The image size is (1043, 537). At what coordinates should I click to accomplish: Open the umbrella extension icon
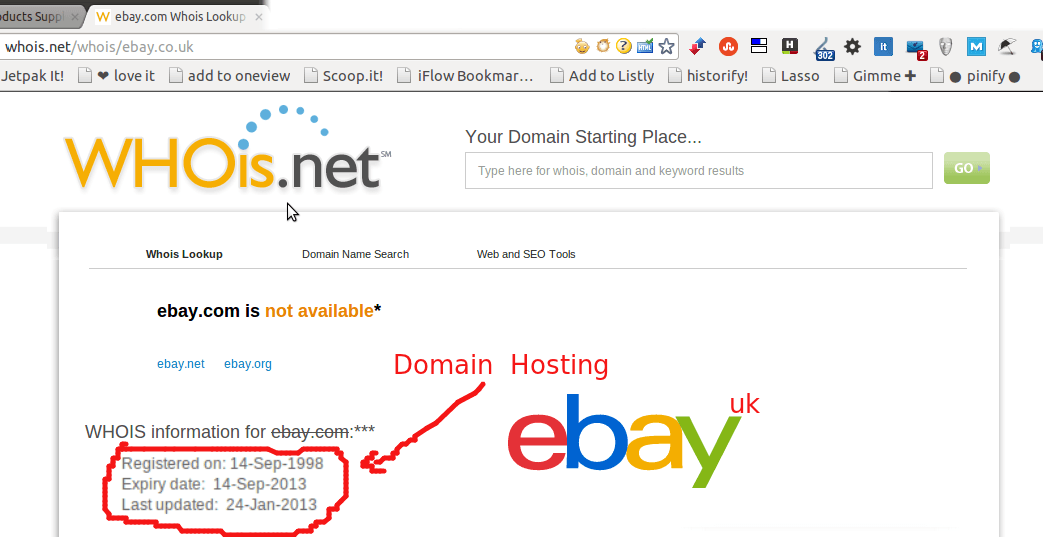point(1007,47)
